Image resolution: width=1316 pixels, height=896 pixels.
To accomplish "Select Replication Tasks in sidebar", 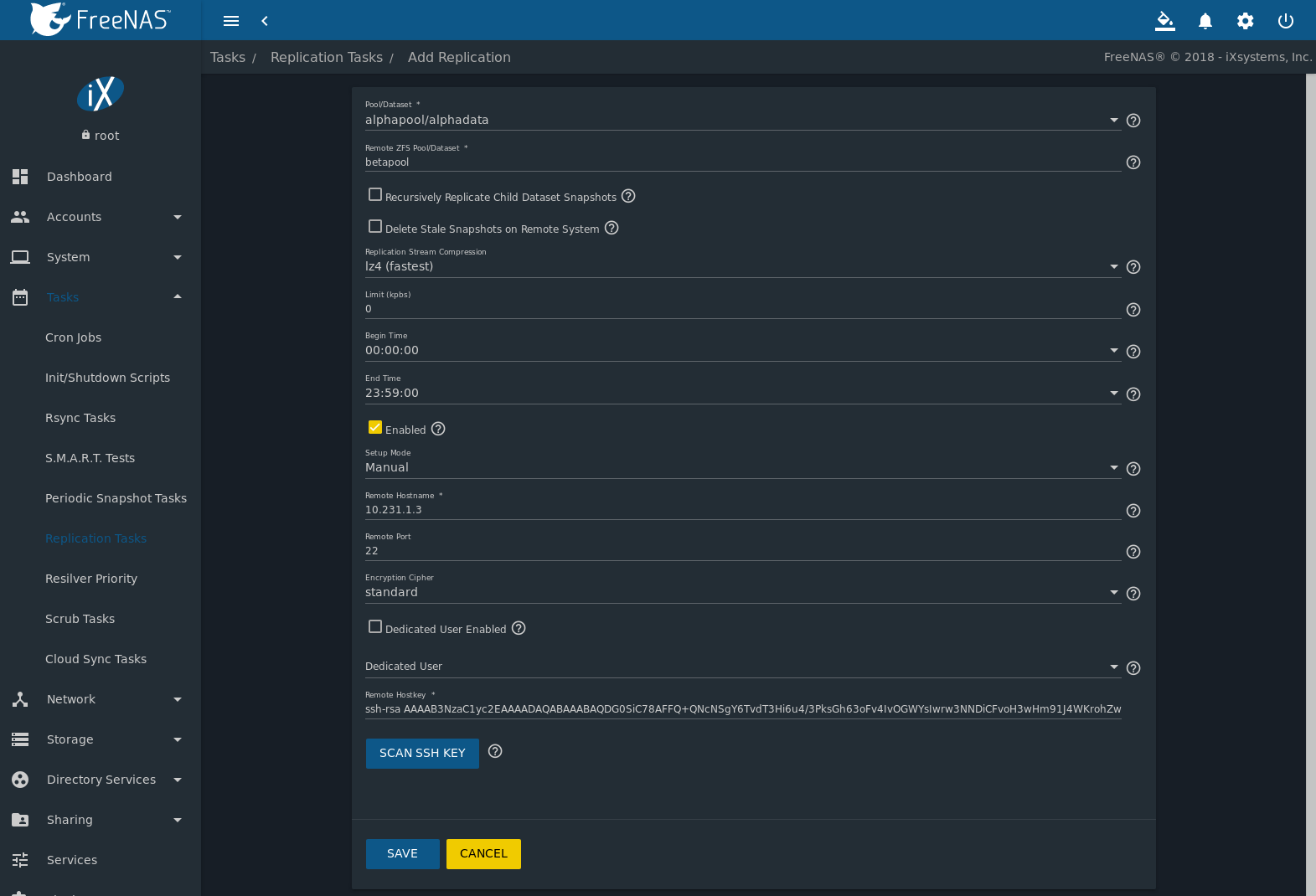I will tap(101, 538).
